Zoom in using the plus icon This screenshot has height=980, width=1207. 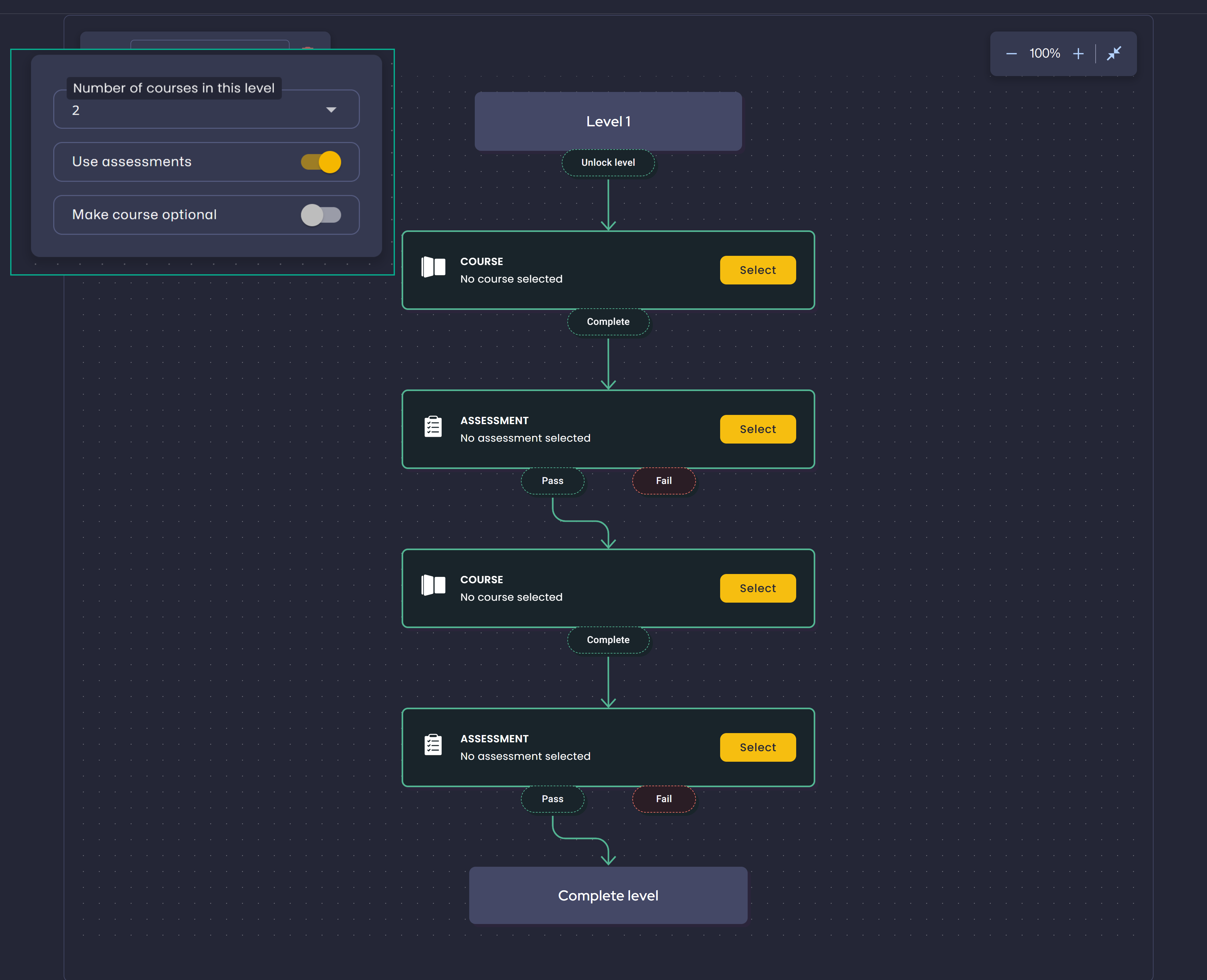click(1078, 53)
